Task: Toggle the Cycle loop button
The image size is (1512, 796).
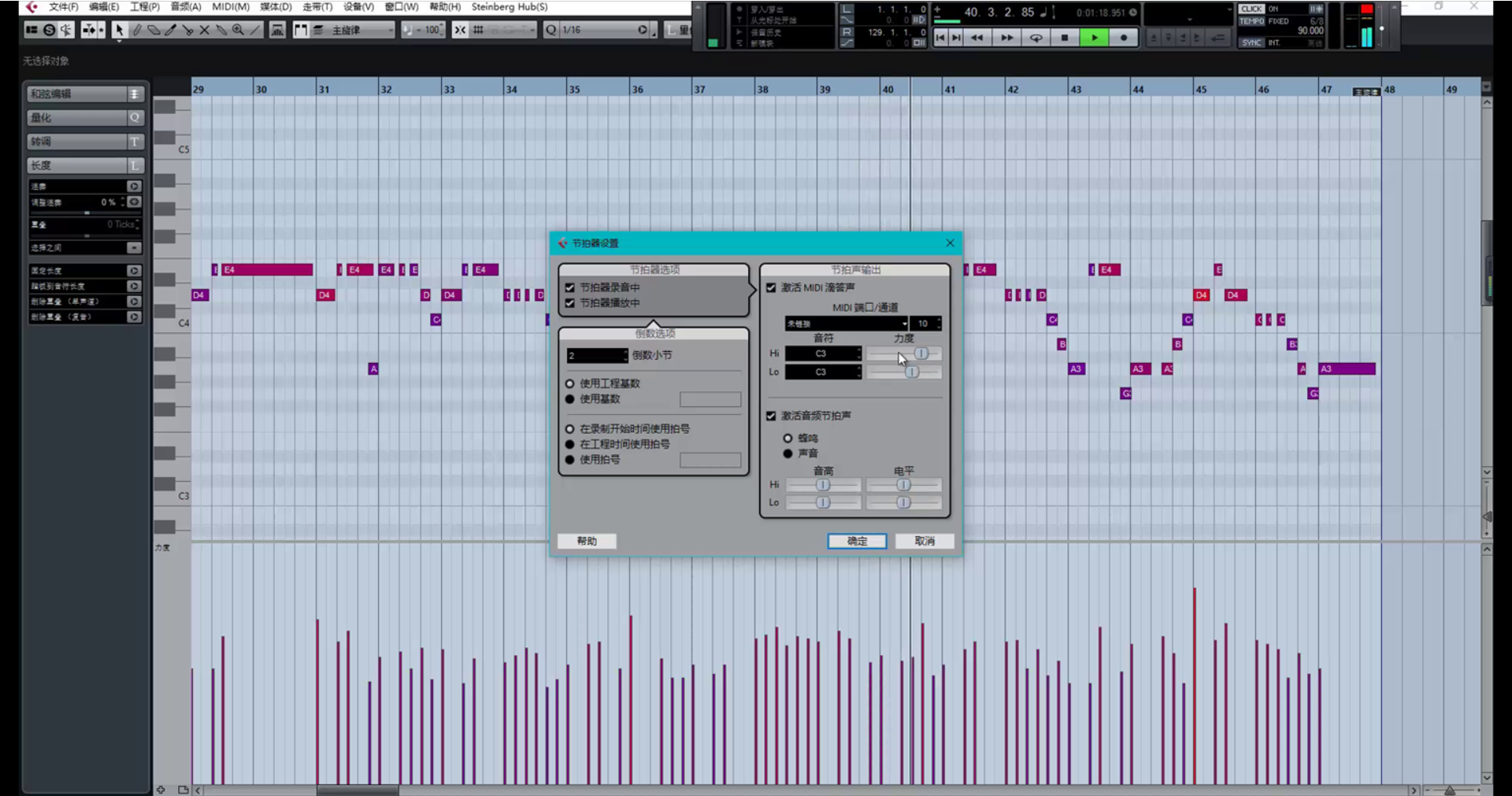Action: pyautogui.click(x=1036, y=37)
